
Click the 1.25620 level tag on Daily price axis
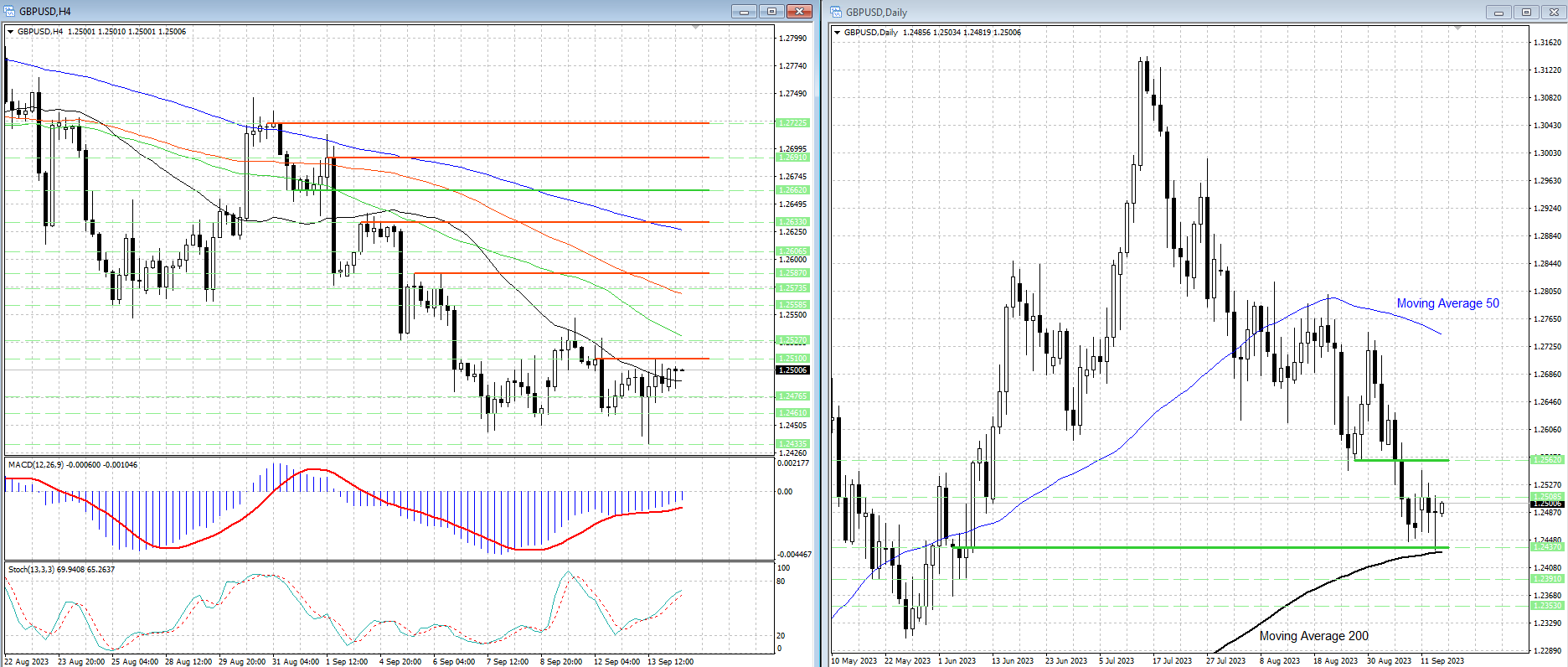coord(1547,459)
